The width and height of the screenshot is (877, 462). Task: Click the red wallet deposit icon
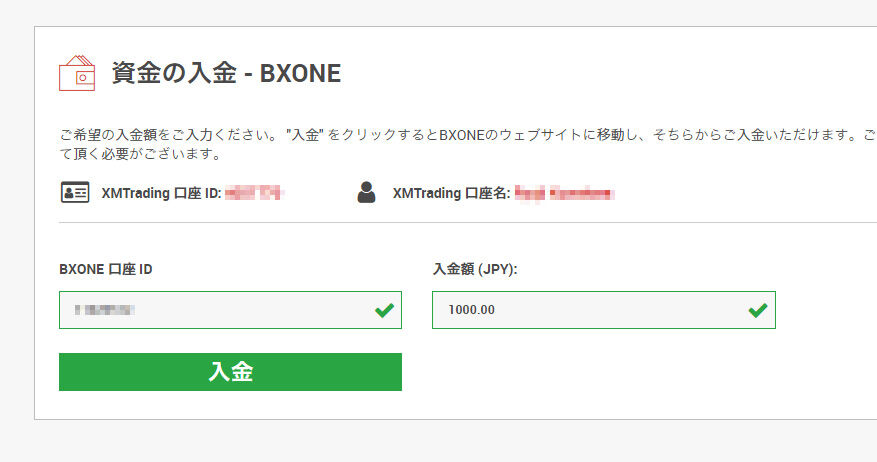click(x=77, y=73)
